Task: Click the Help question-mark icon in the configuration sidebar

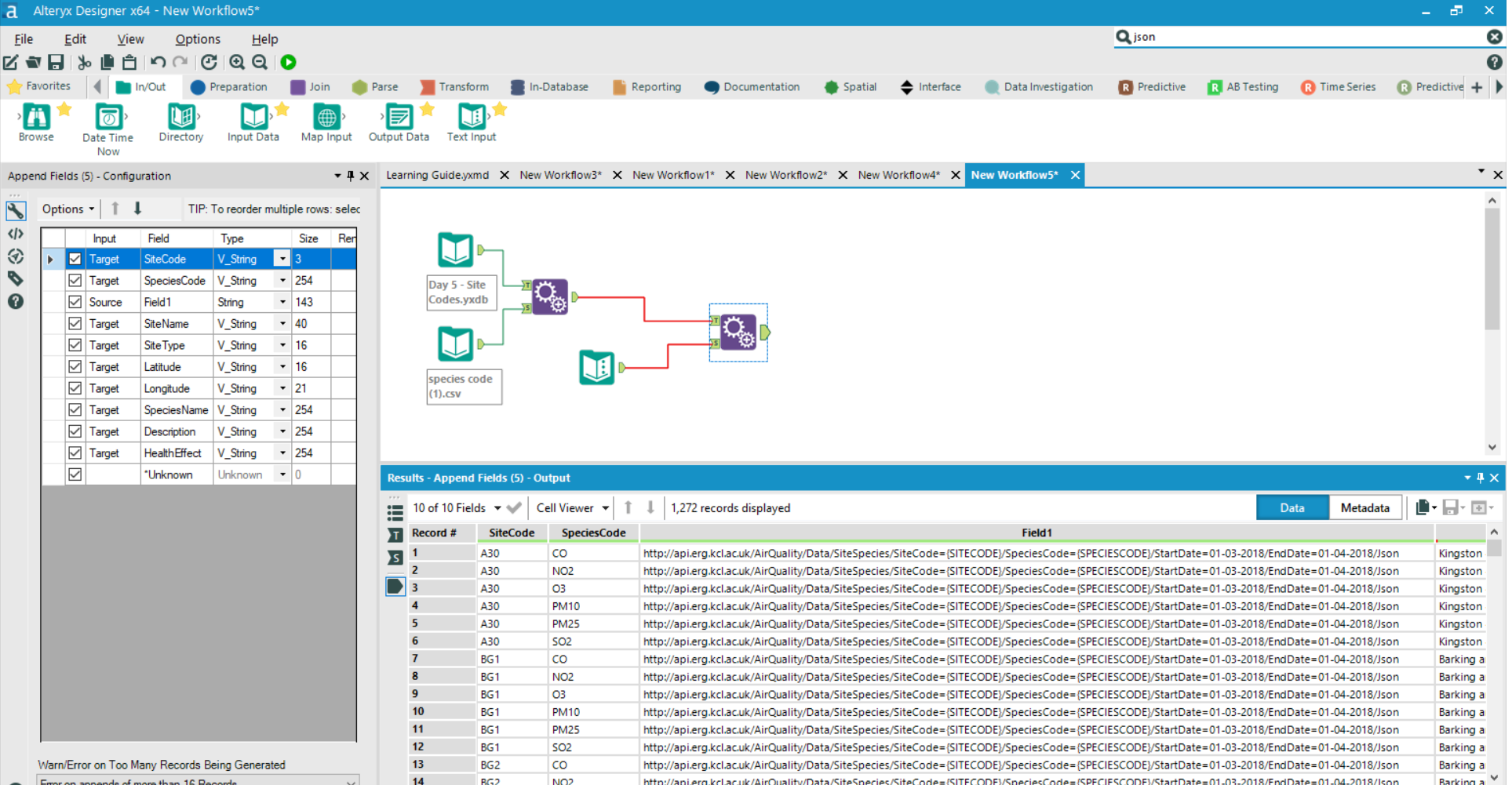Action: [x=15, y=301]
